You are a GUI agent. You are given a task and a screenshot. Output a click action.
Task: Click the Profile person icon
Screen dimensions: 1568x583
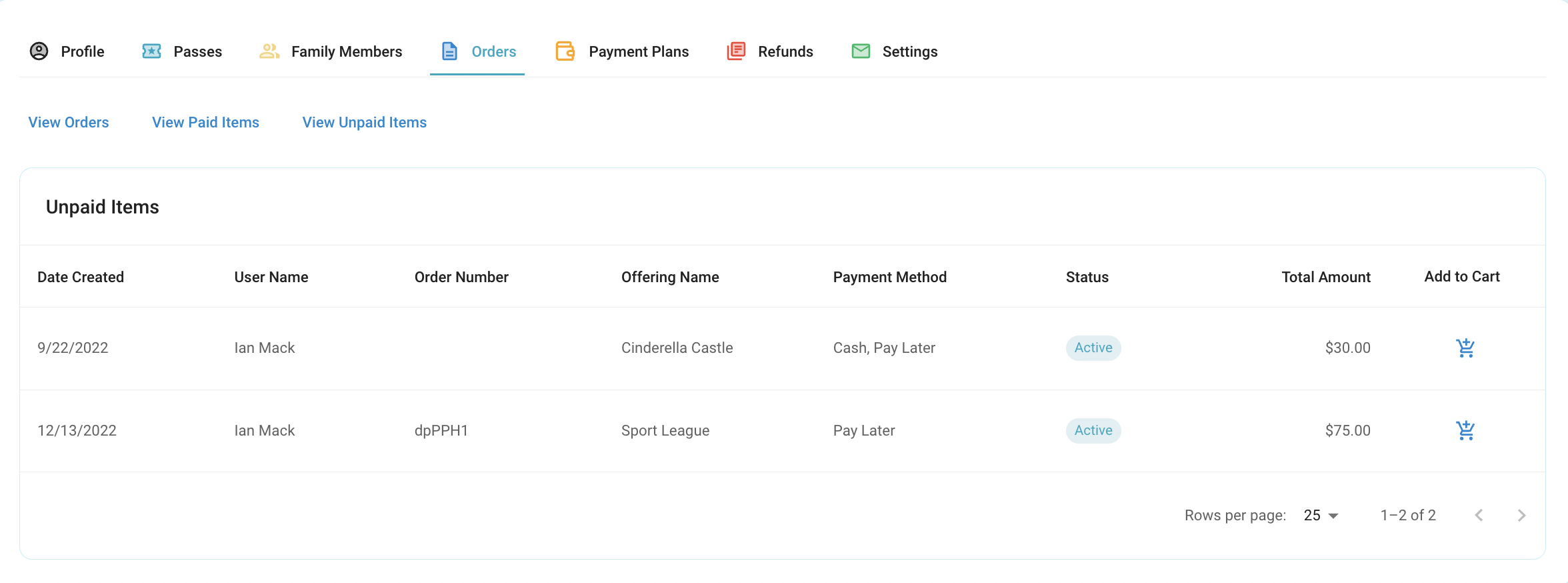coord(39,51)
